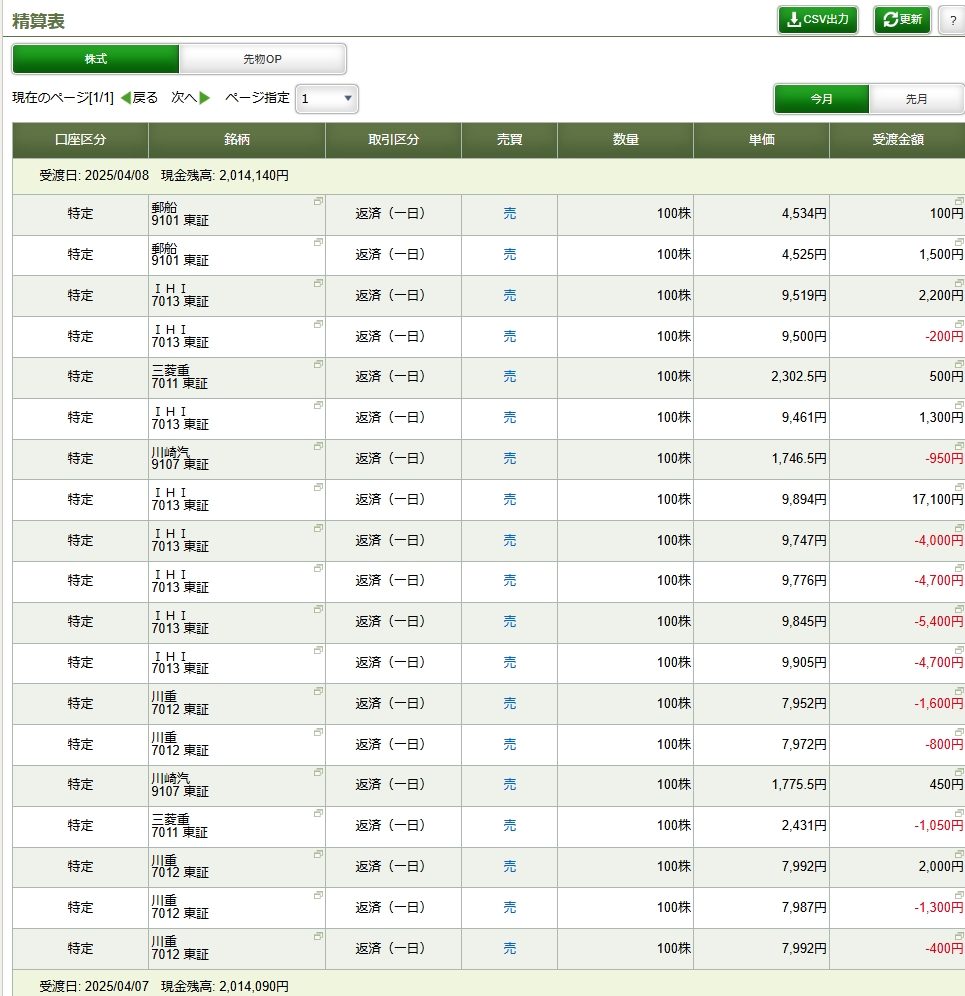Go to the next page via 次へ
This screenshot has height=996, width=965.
[184, 98]
